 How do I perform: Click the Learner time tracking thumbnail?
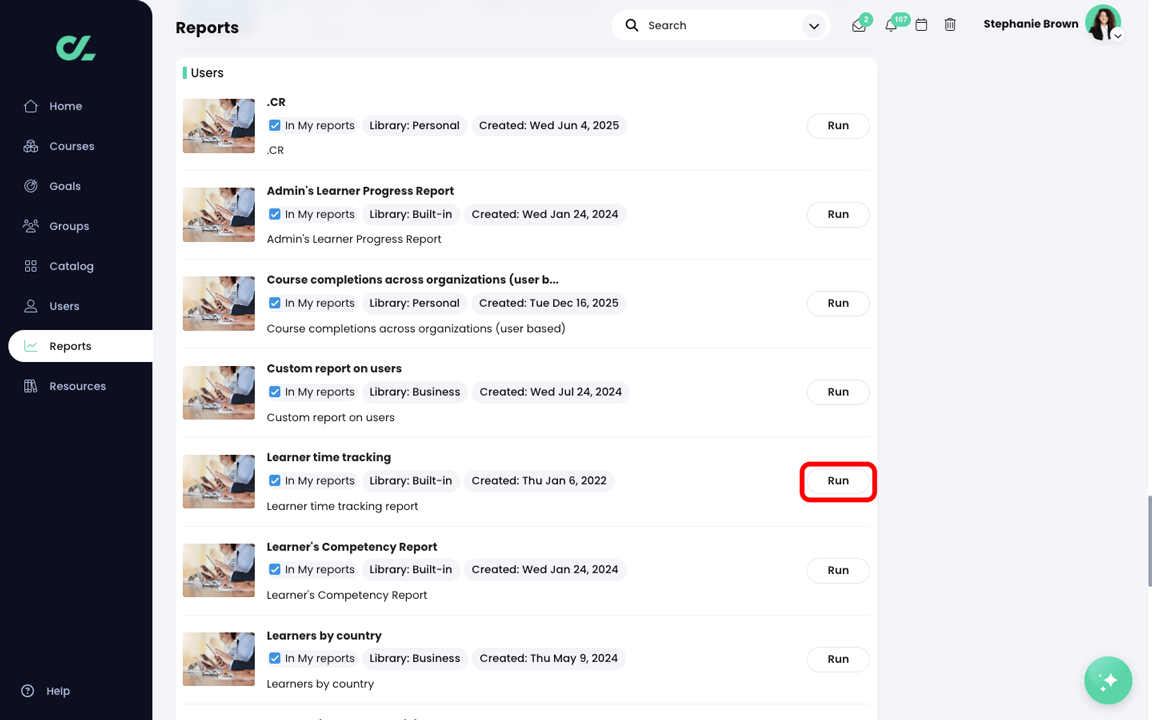(x=219, y=481)
